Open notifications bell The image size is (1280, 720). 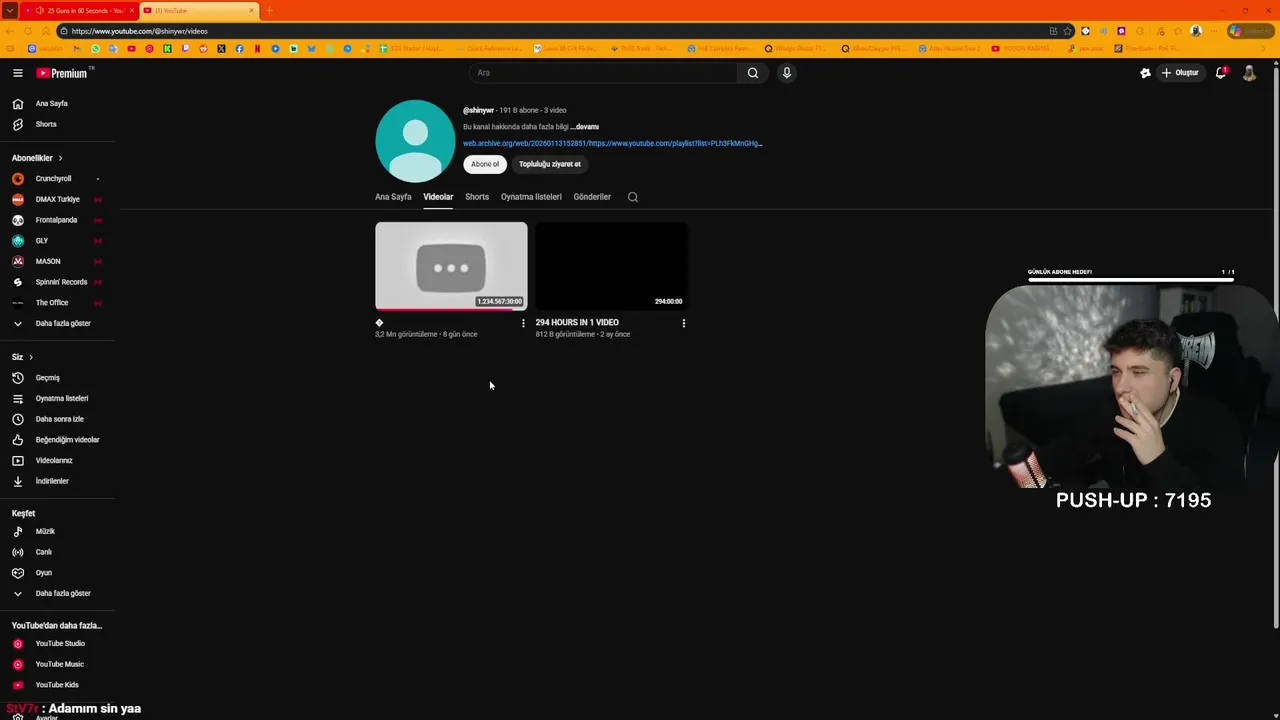[1221, 73]
